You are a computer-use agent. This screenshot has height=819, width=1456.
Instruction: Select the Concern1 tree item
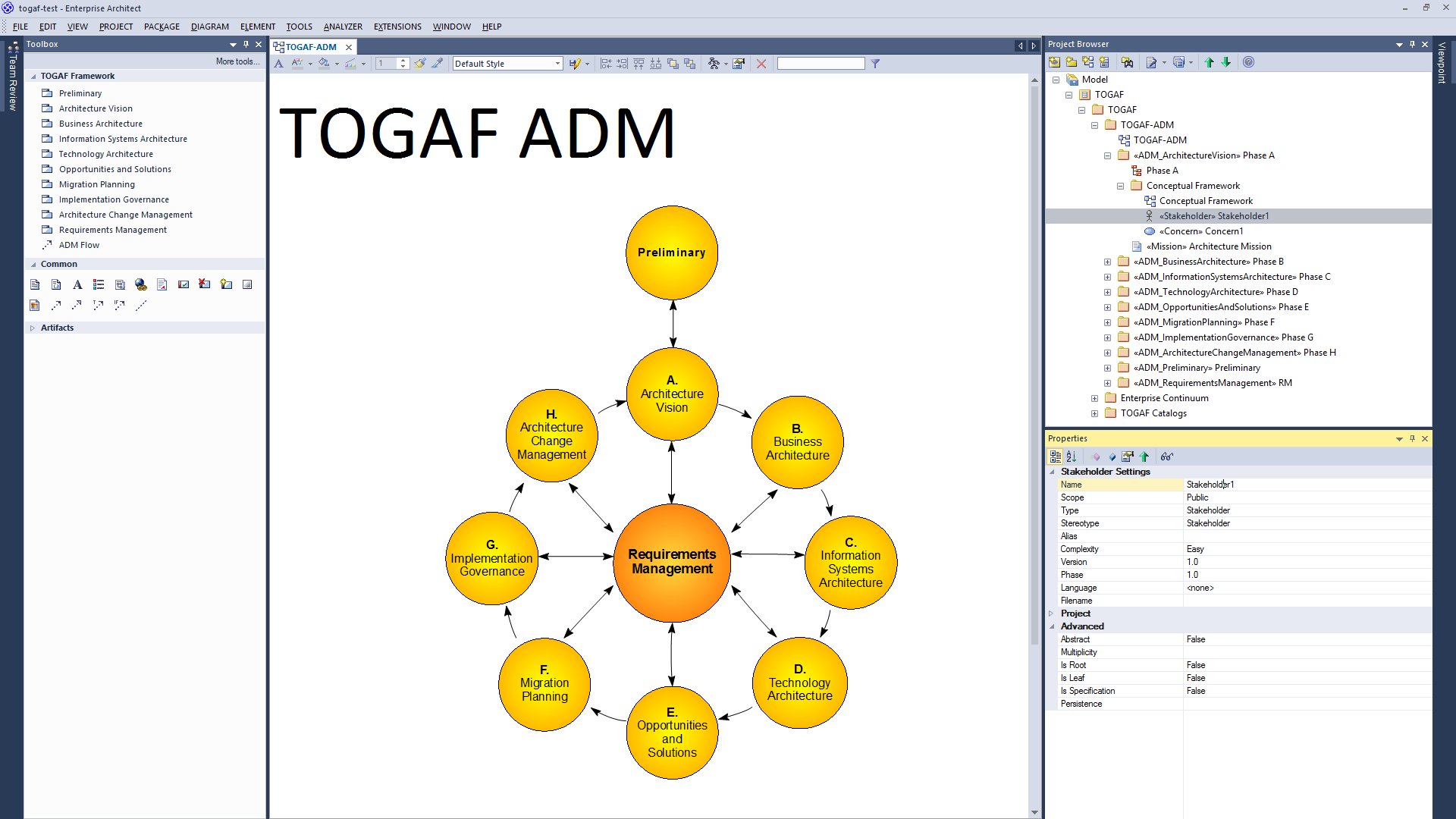pyautogui.click(x=1200, y=231)
